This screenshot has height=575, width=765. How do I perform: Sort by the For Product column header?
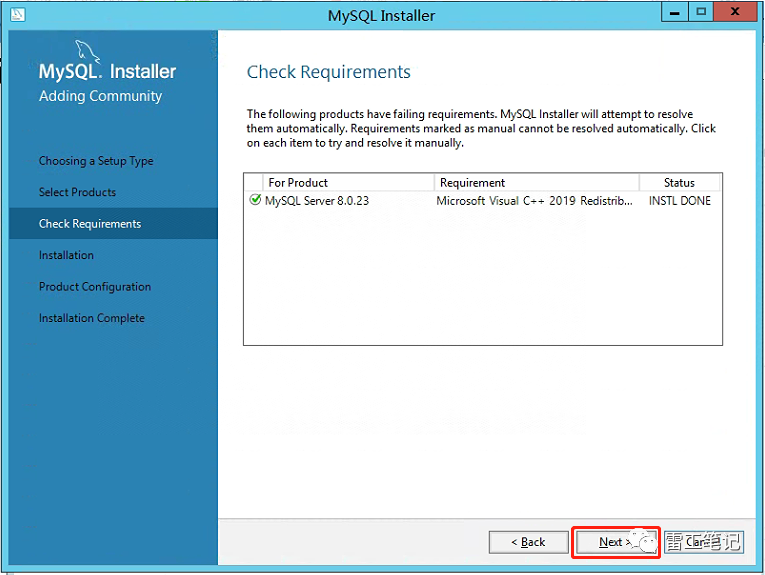click(x=348, y=182)
